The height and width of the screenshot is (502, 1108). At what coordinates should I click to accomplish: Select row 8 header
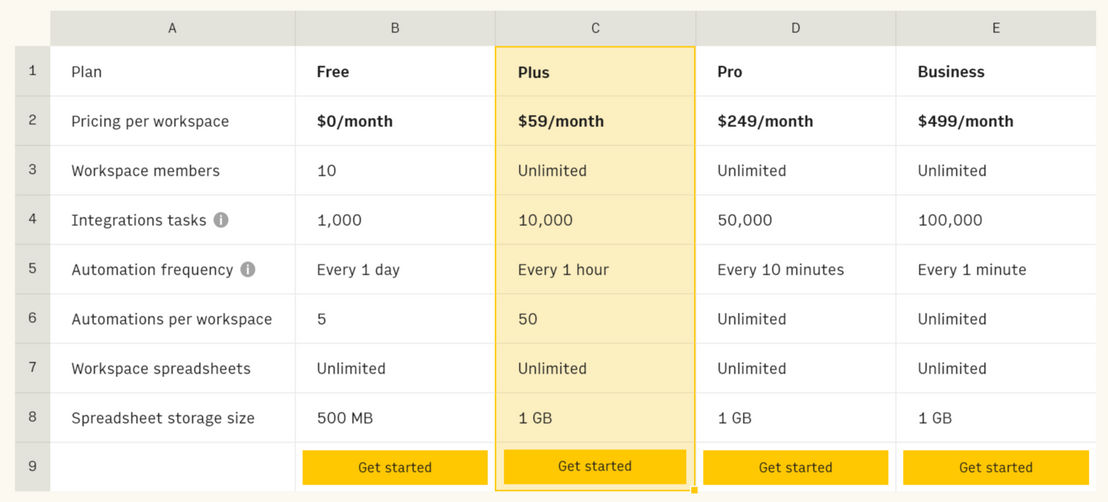[x=33, y=418]
